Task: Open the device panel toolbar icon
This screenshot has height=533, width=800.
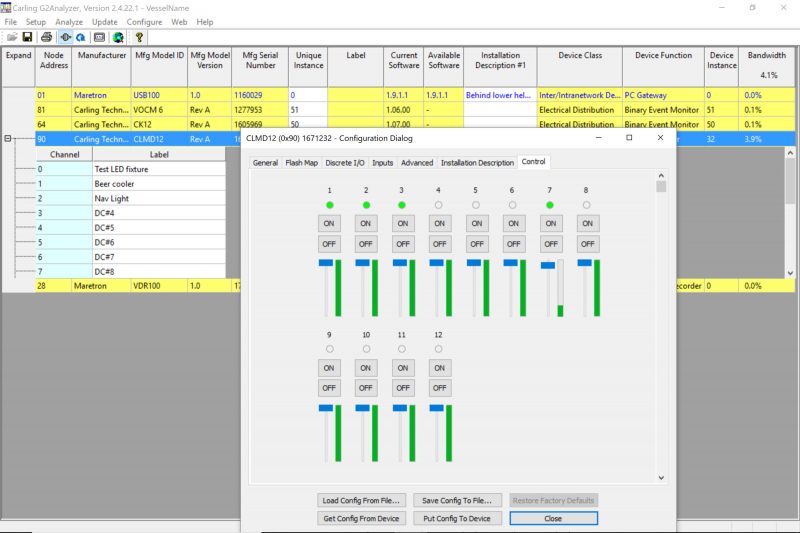Action: click(x=99, y=37)
